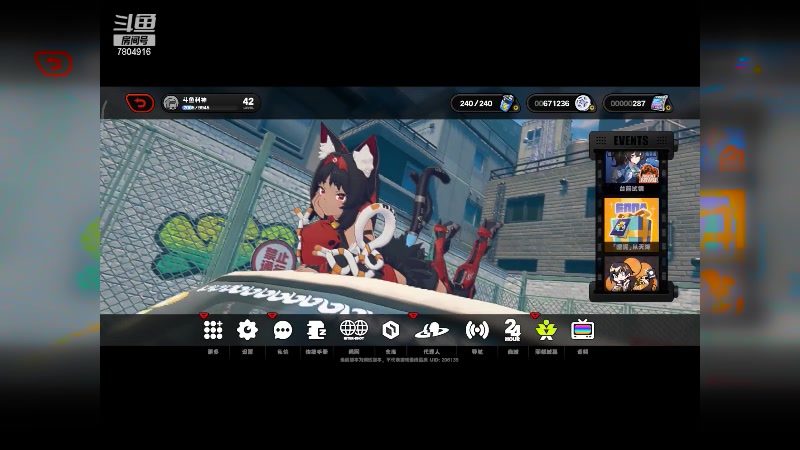Open the rainbow TV screen icon
Image resolution: width=800 pixels, height=450 pixels.
coord(583,330)
